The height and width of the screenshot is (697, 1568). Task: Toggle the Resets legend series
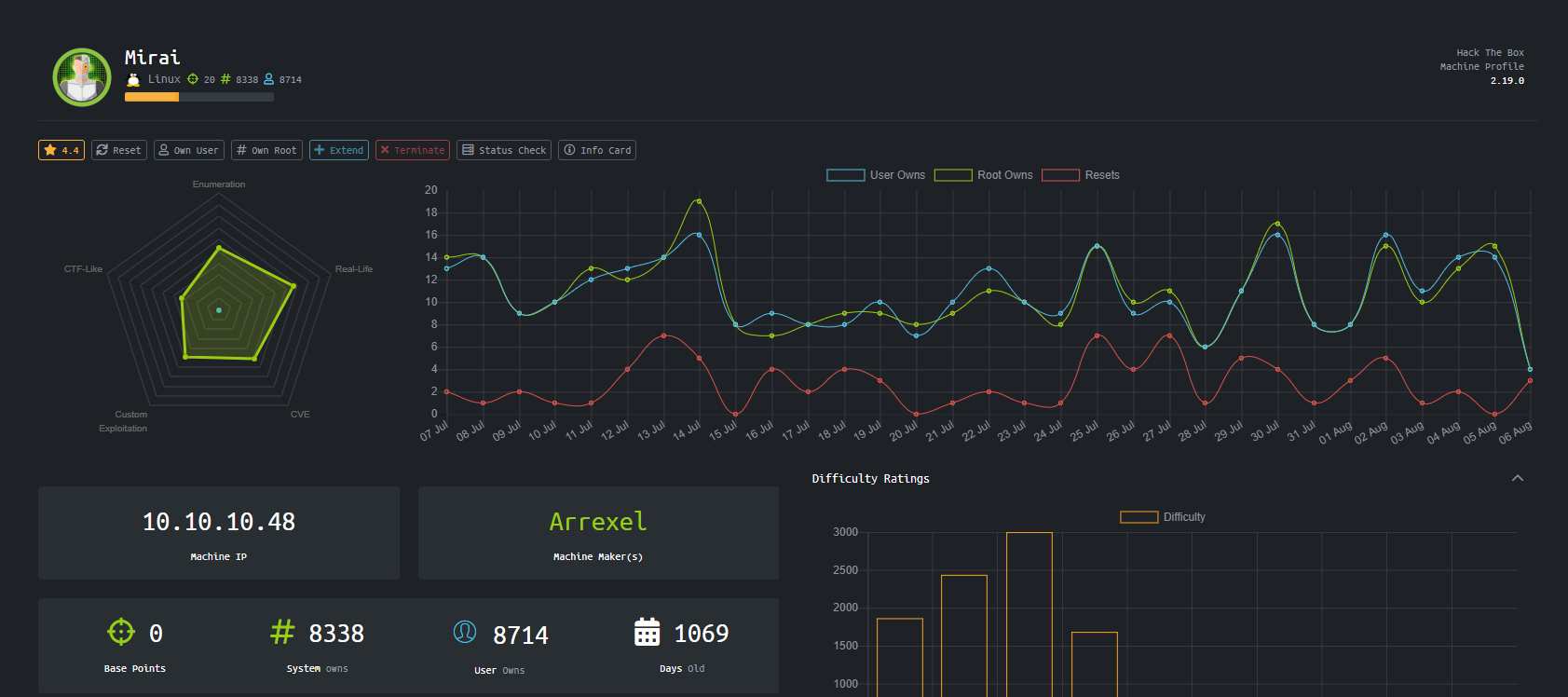click(x=1081, y=175)
